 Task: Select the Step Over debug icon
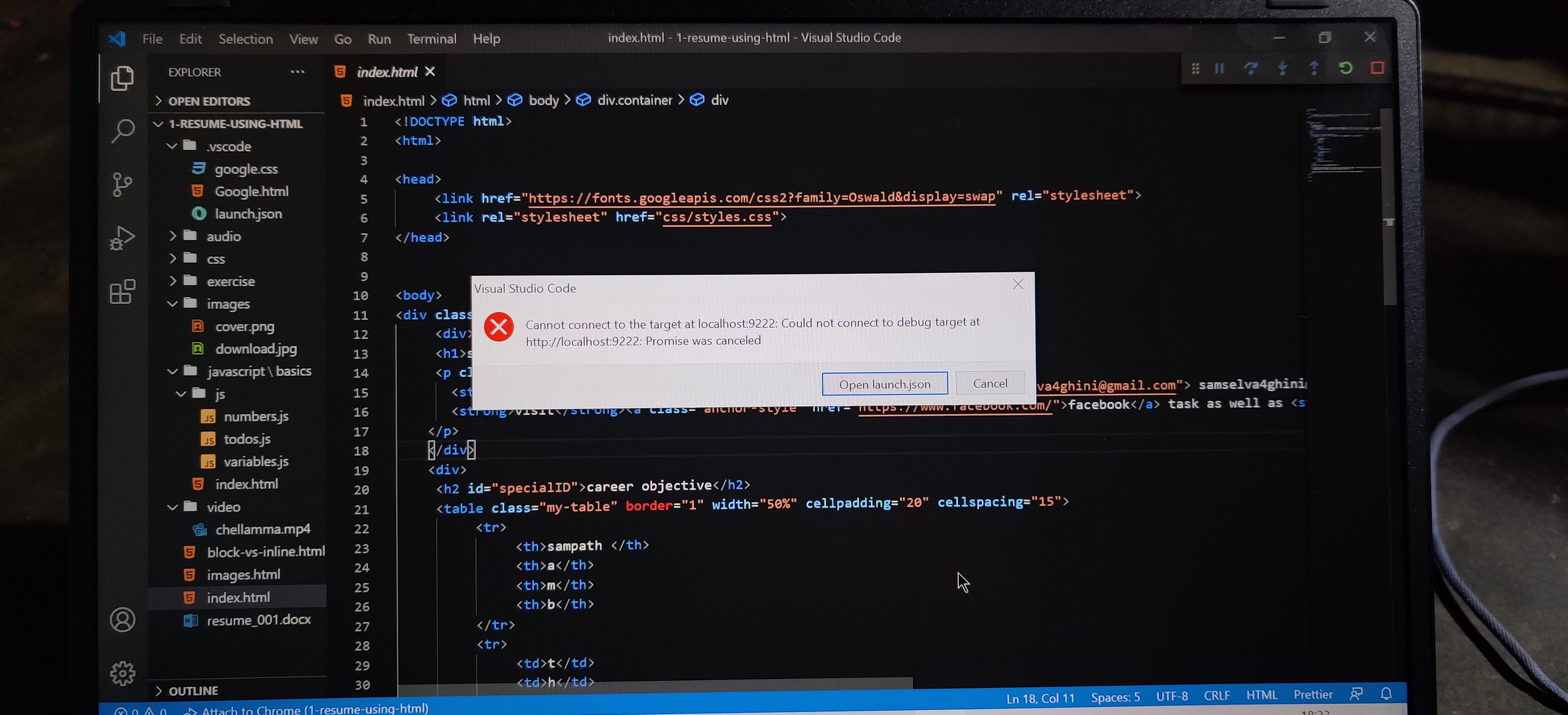click(1251, 68)
